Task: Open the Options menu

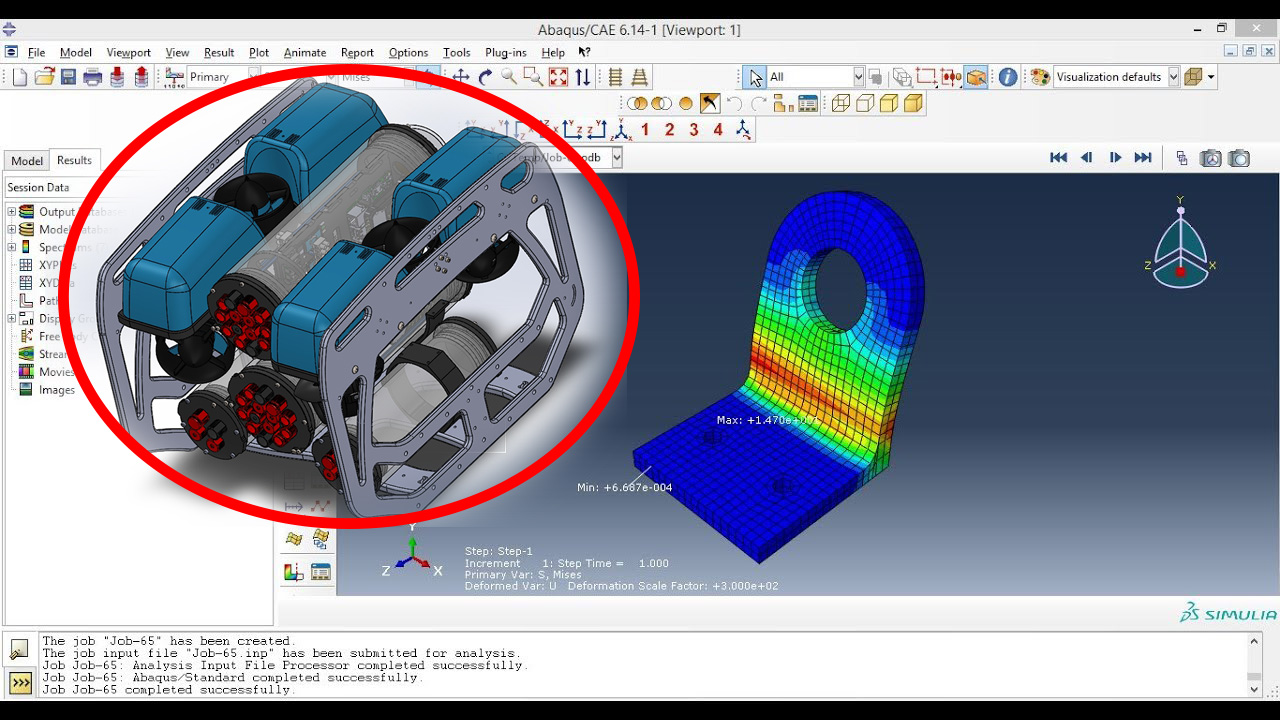Action: tap(408, 53)
